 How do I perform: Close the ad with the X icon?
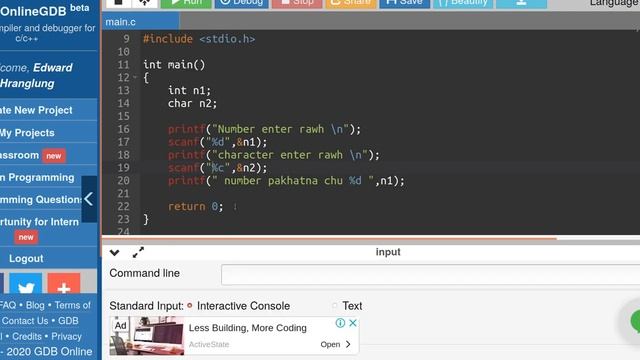(353, 323)
